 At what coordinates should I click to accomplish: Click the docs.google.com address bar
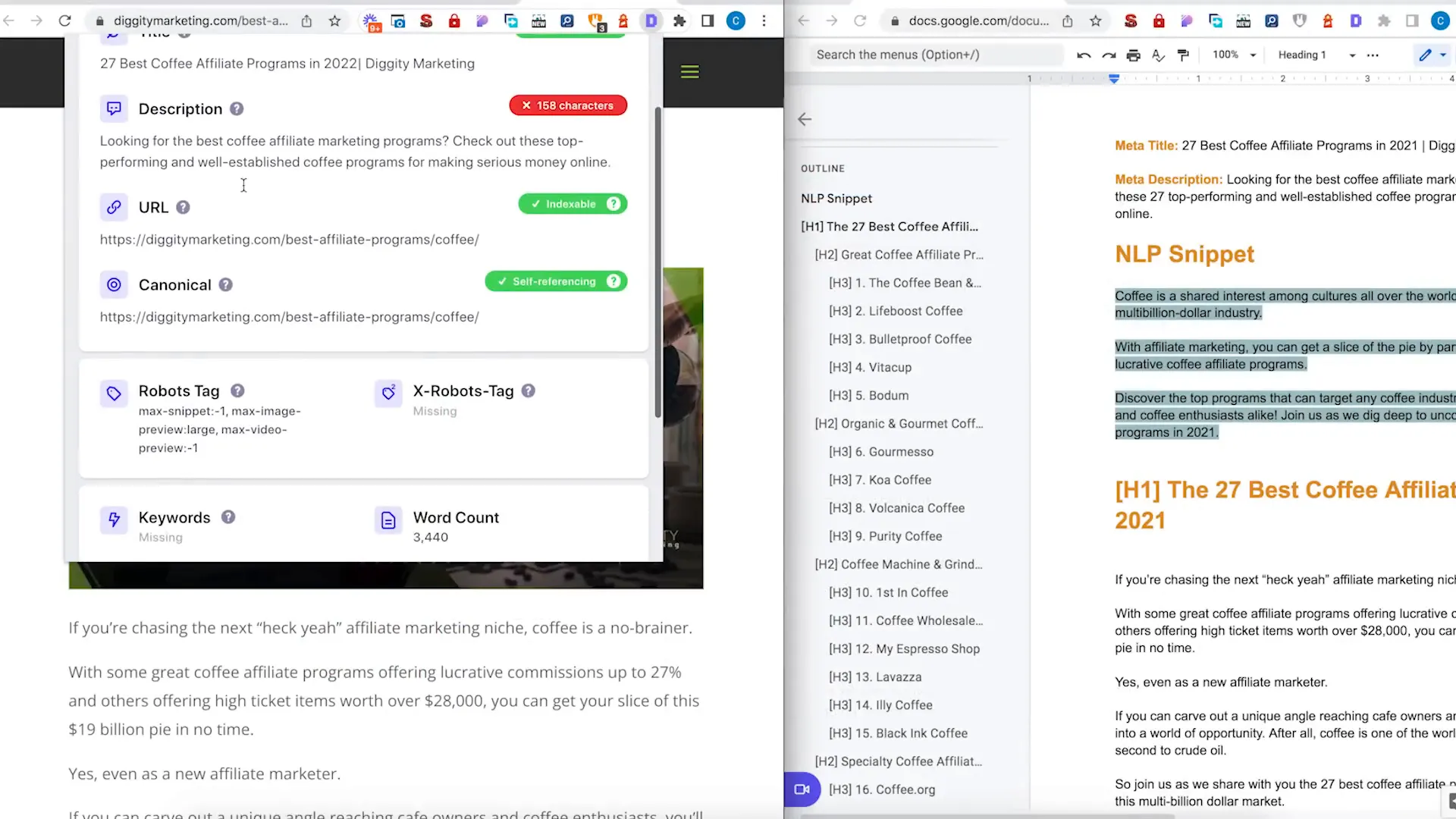tap(979, 20)
